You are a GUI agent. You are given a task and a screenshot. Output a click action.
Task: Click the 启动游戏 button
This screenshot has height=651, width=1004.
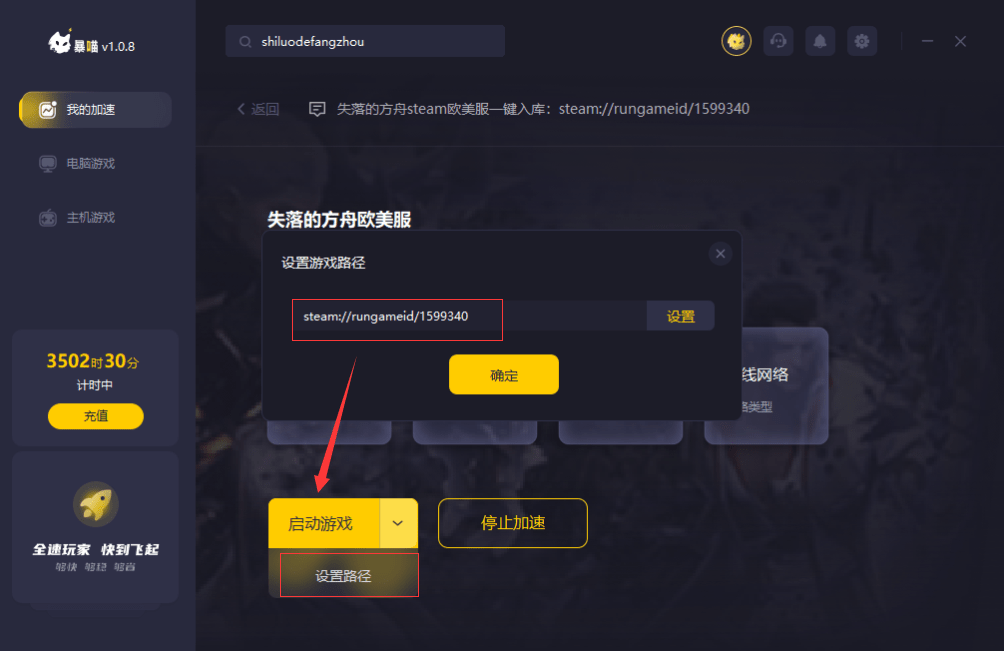[x=324, y=523]
